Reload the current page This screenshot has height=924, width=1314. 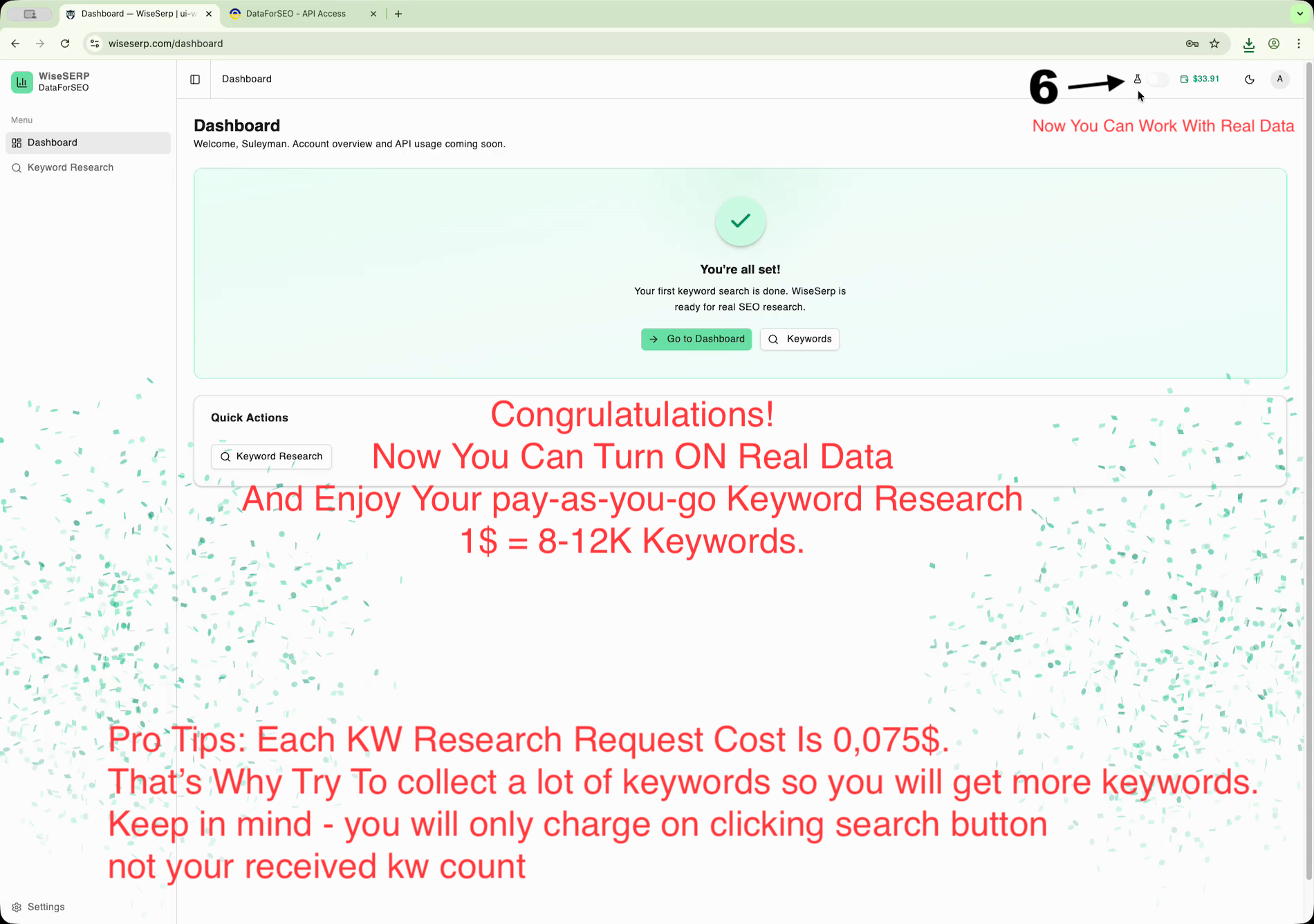pyautogui.click(x=65, y=44)
